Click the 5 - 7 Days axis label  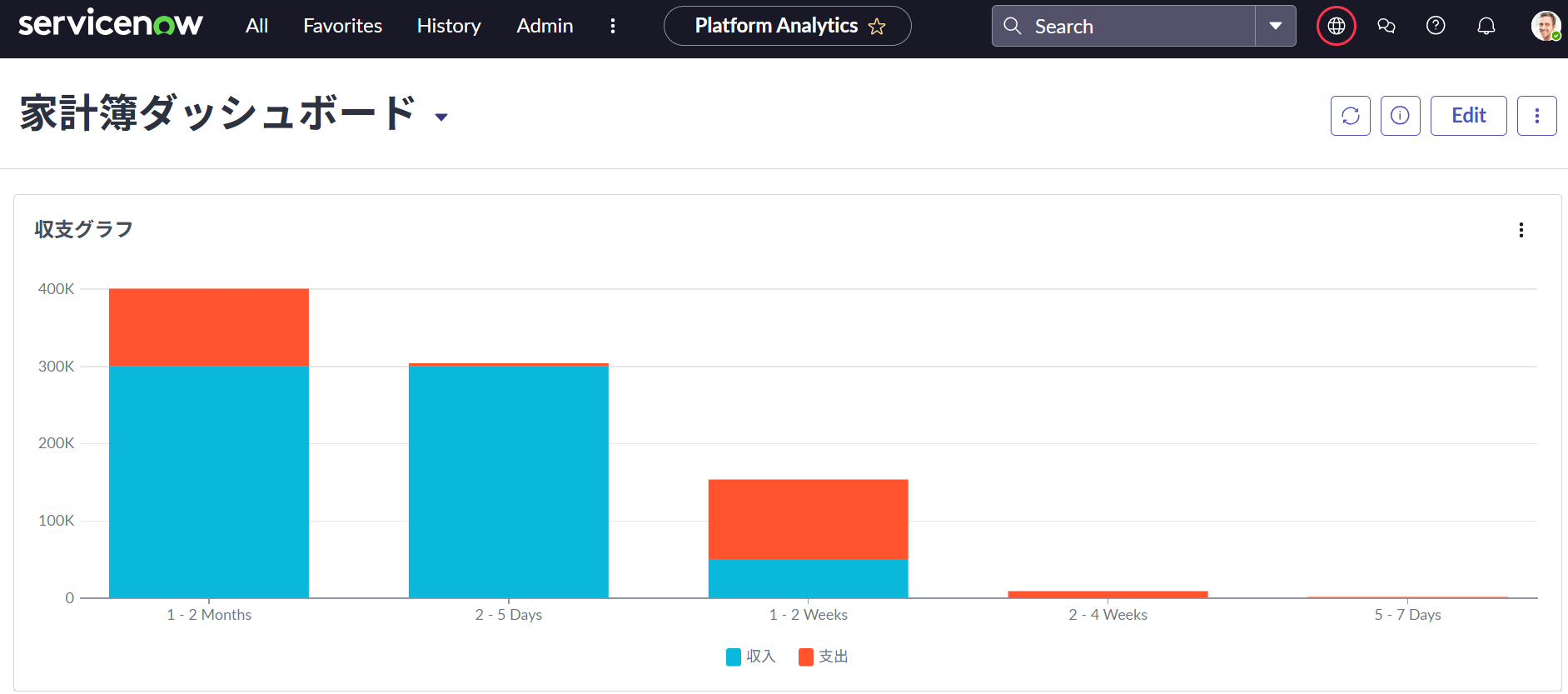click(x=1408, y=615)
